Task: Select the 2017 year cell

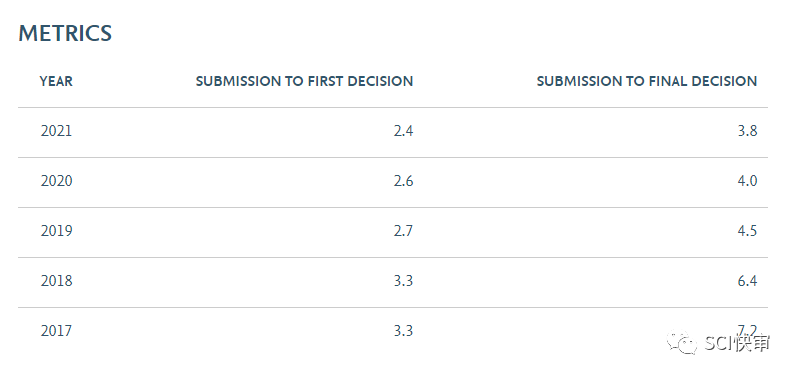Action: 56,331
